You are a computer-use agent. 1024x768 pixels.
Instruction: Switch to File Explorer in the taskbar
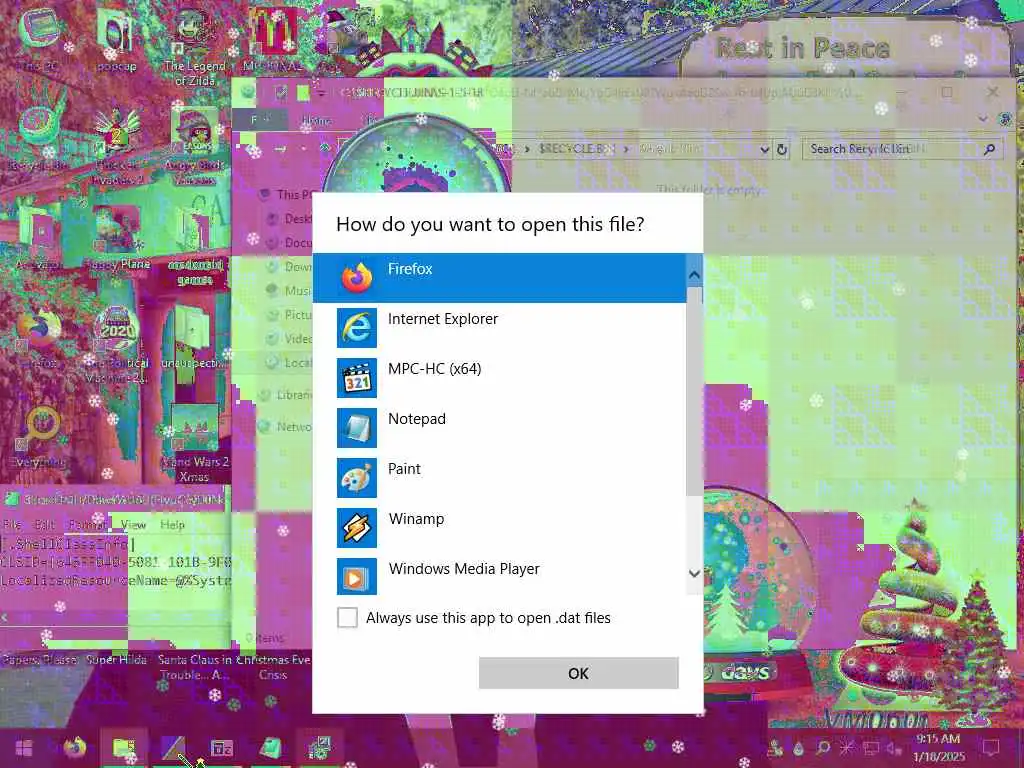tap(124, 748)
